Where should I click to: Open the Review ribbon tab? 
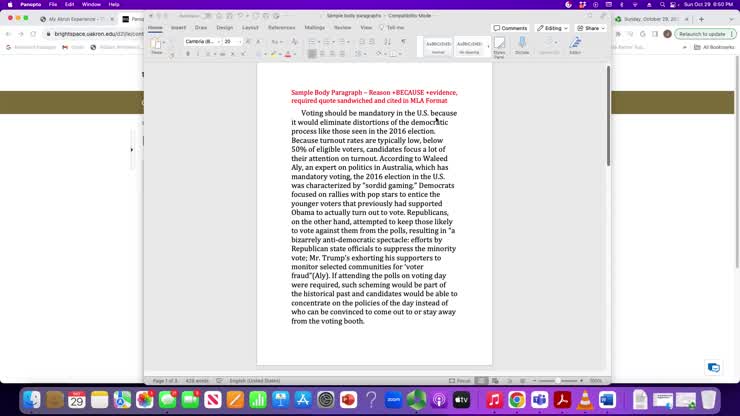(x=343, y=28)
